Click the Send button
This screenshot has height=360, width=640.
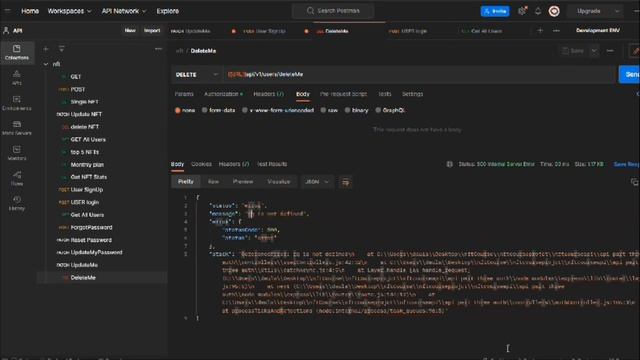(630, 75)
